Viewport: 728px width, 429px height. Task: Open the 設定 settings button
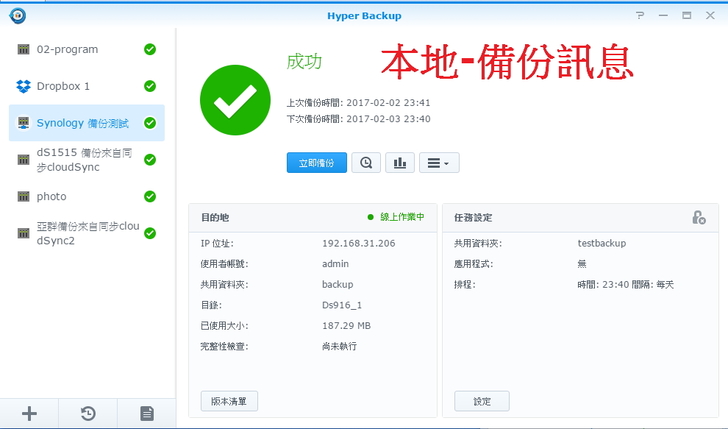click(x=482, y=401)
